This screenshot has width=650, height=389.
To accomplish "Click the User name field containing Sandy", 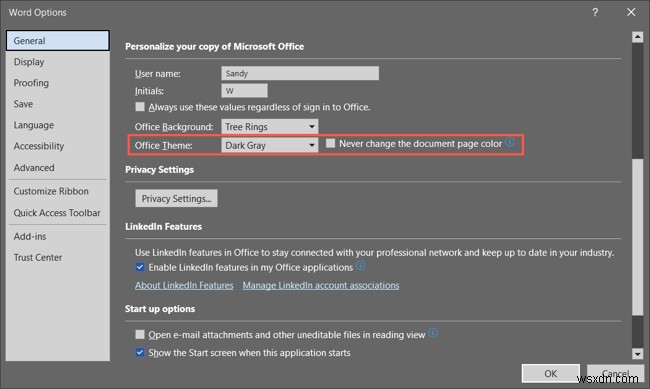I will [x=300, y=73].
